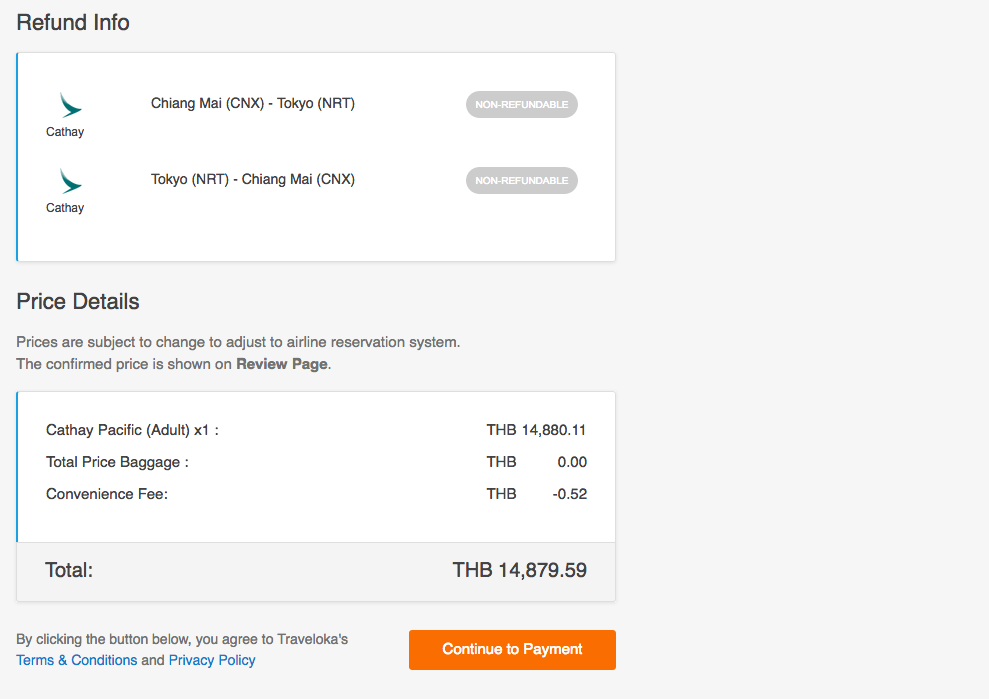Click the Total label

tap(69, 570)
